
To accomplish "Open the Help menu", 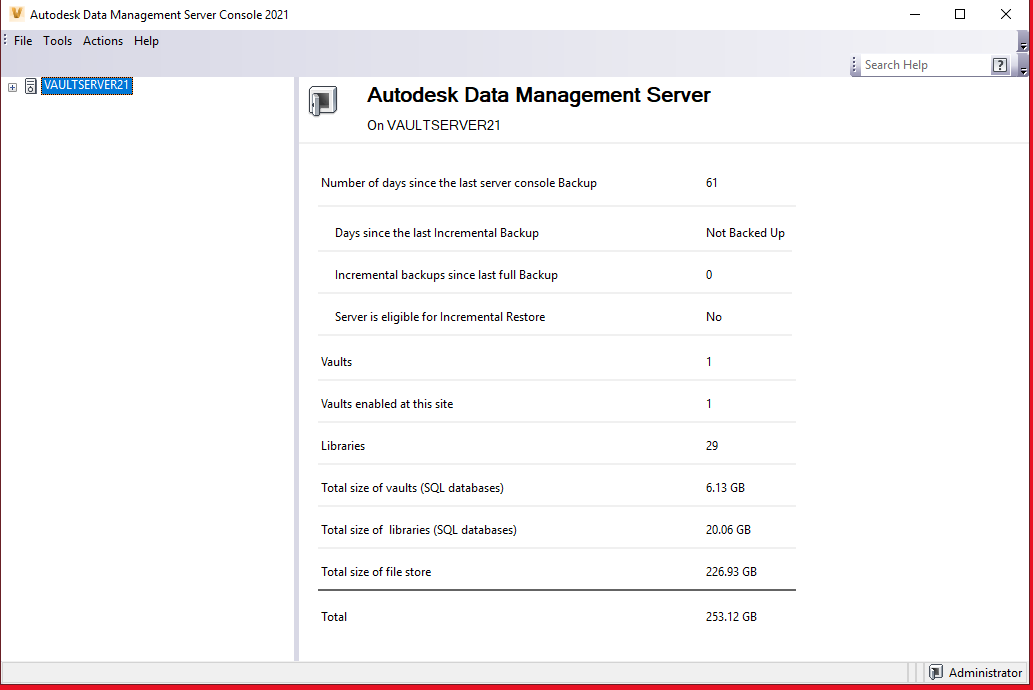I will tap(146, 41).
